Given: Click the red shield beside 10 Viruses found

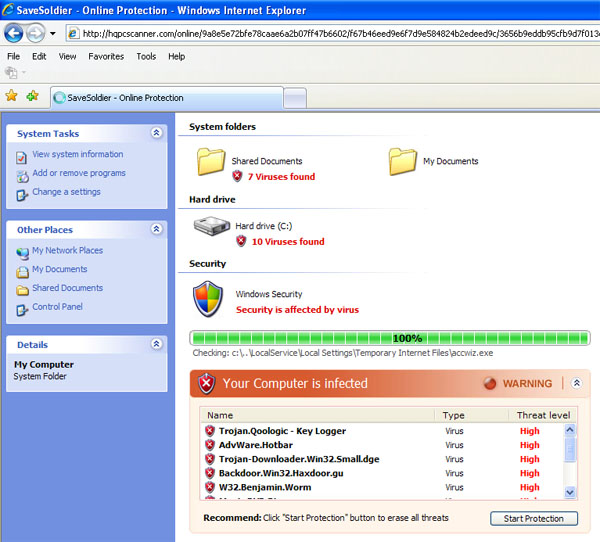Looking at the screenshot, I should coord(241,241).
